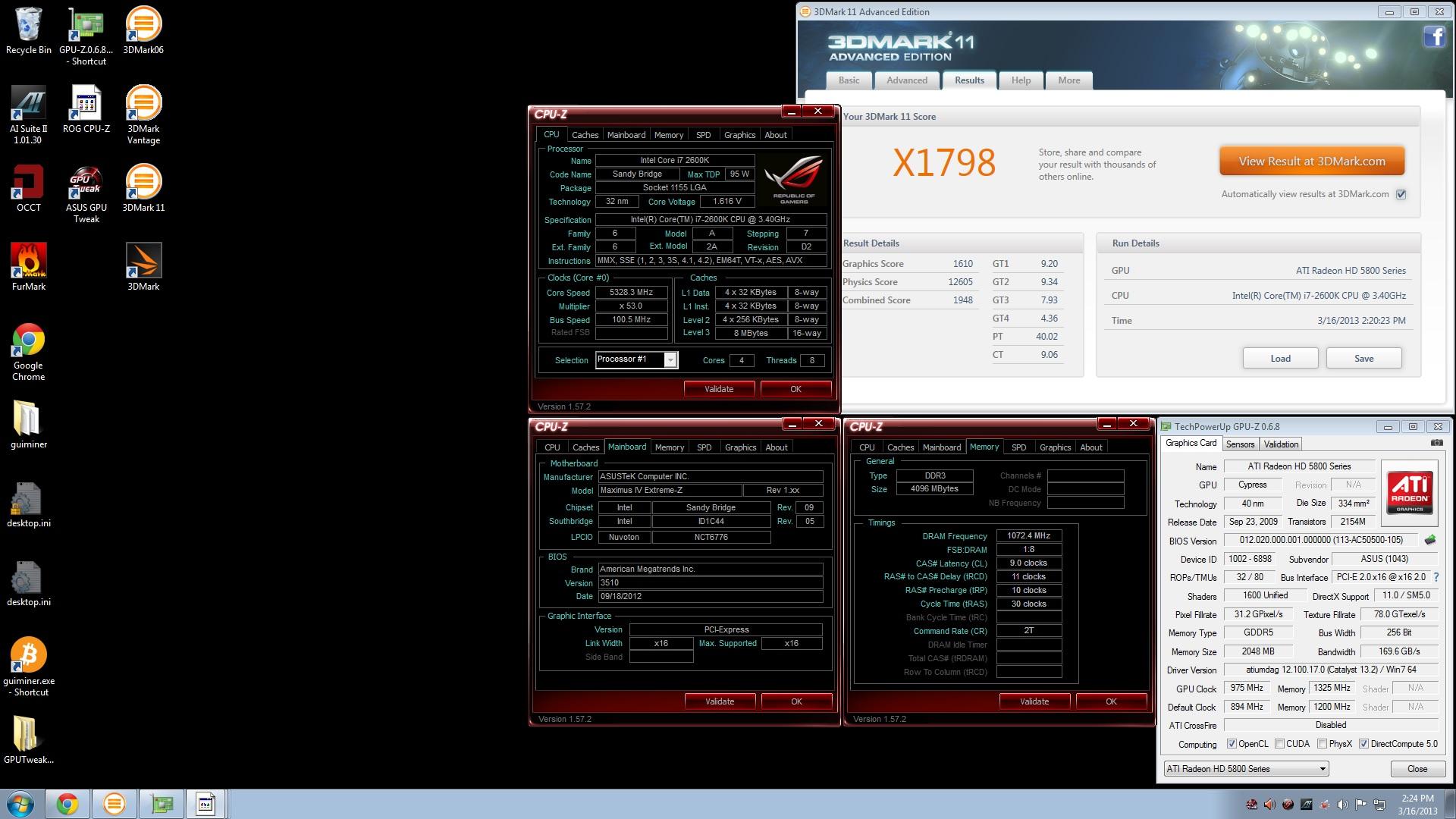The width and height of the screenshot is (1456, 819).
Task: Switch to 3DMark 11 via the taskbar icon
Action: click(x=114, y=804)
